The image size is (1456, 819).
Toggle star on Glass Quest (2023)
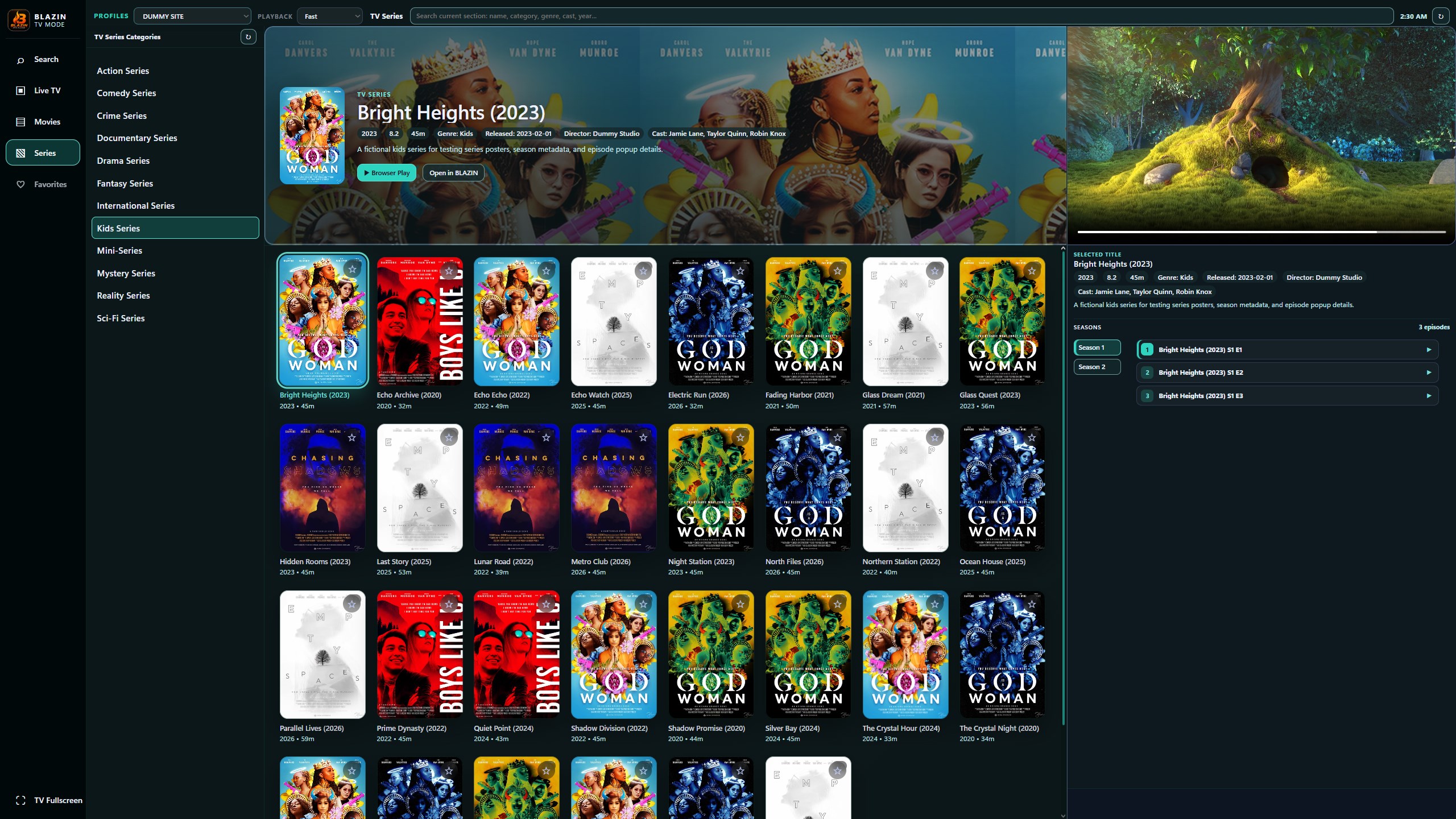coord(1032,271)
